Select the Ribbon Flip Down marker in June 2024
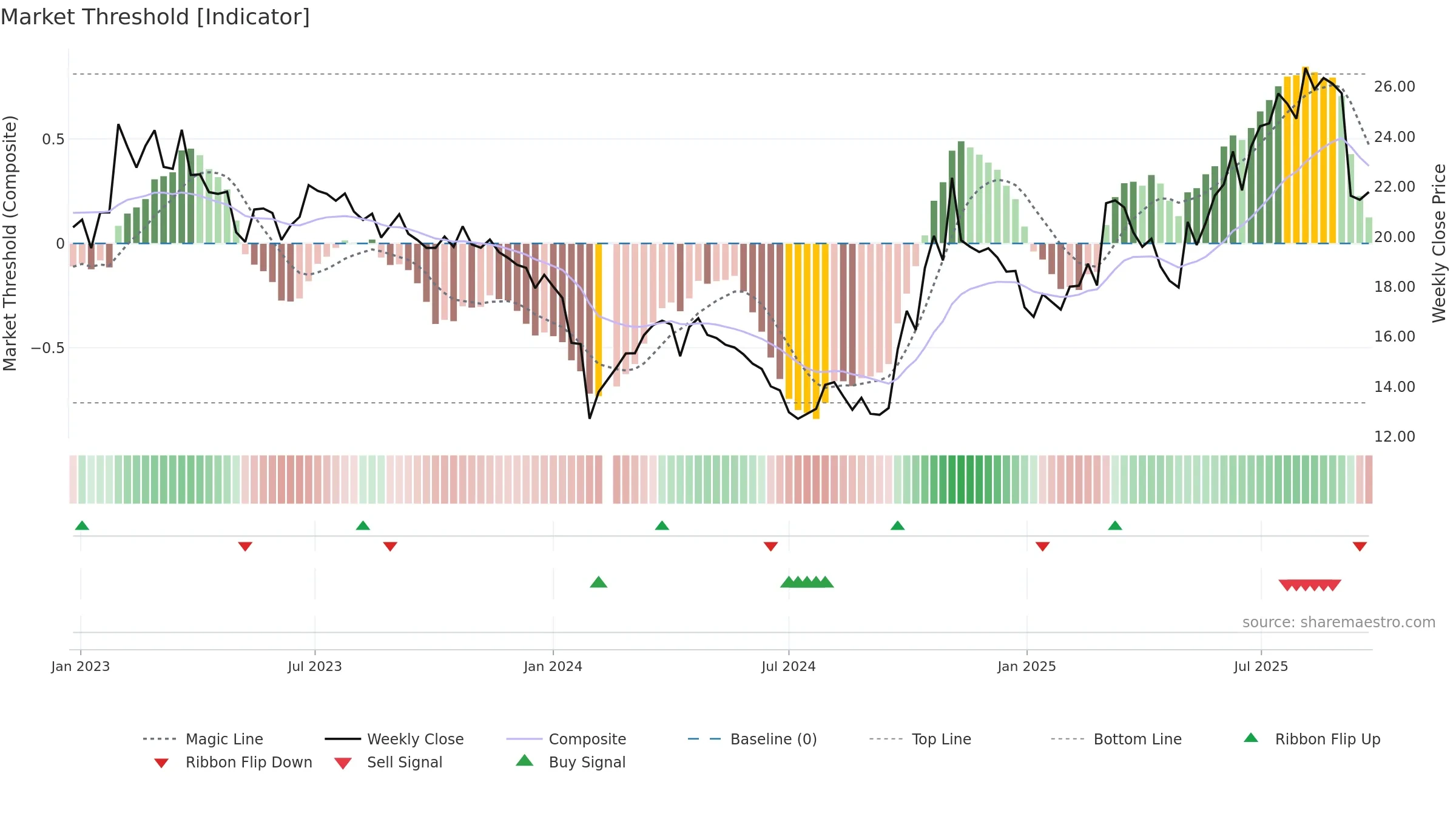 point(770,547)
